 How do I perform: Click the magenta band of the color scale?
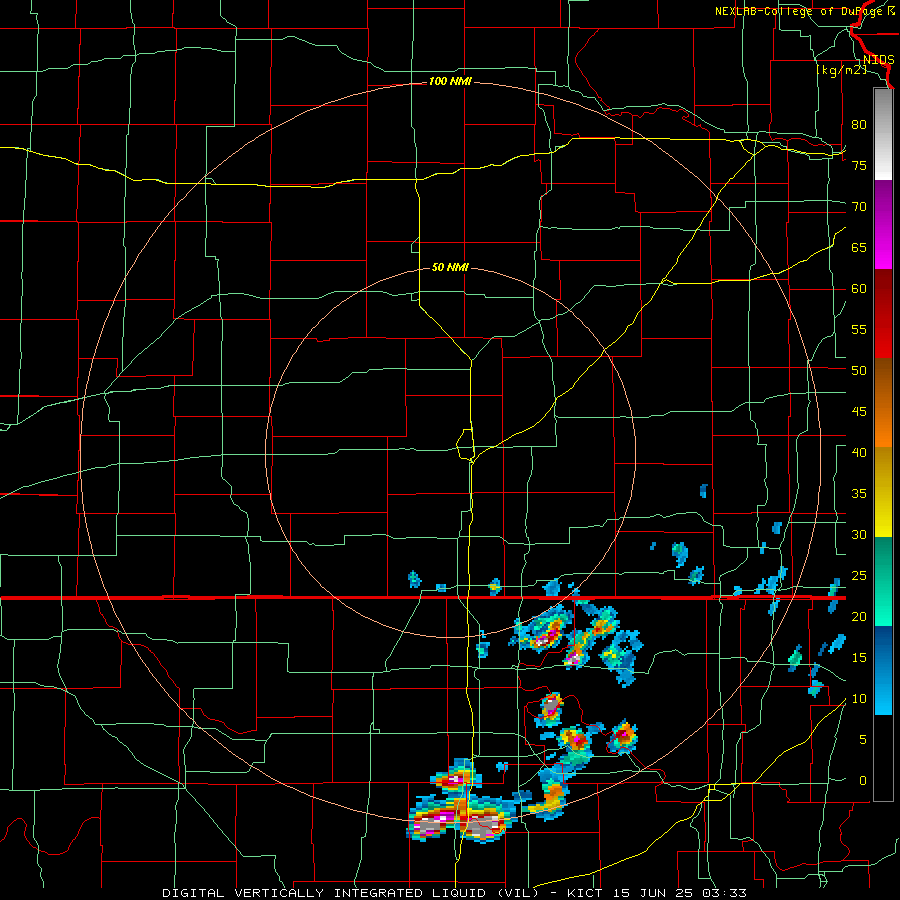[883, 224]
